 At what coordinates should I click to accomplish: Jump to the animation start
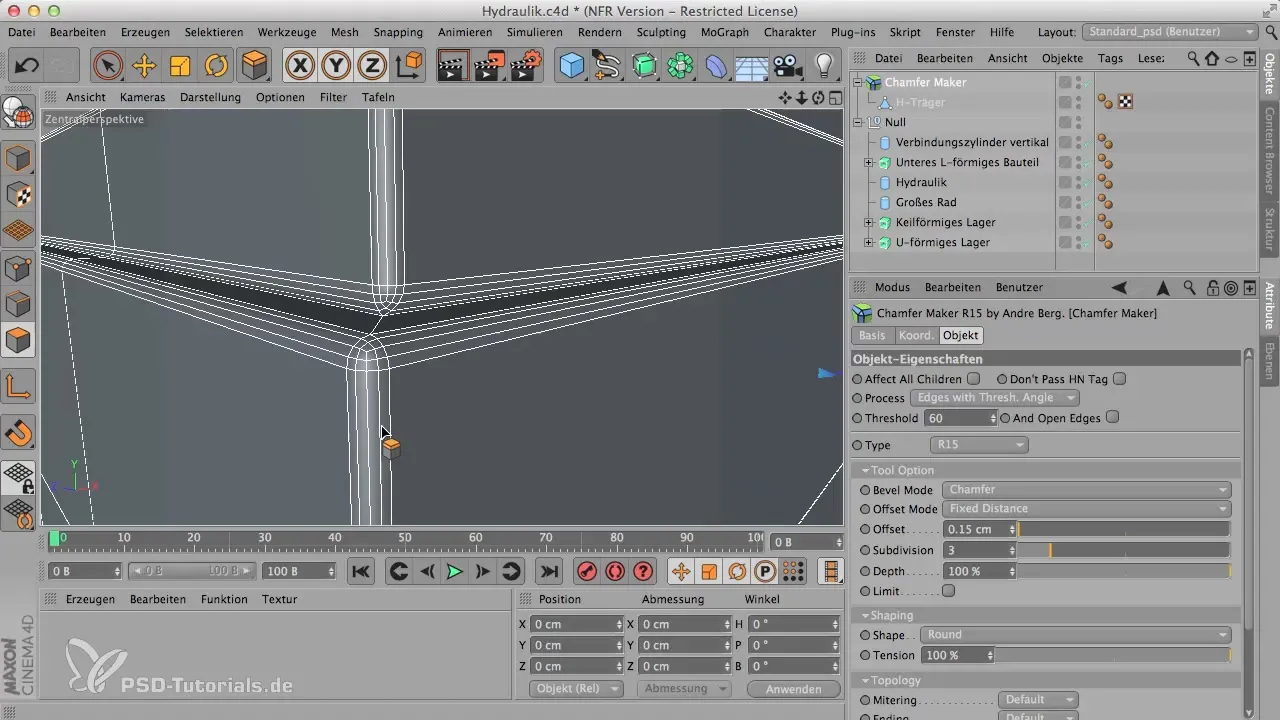point(361,571)
